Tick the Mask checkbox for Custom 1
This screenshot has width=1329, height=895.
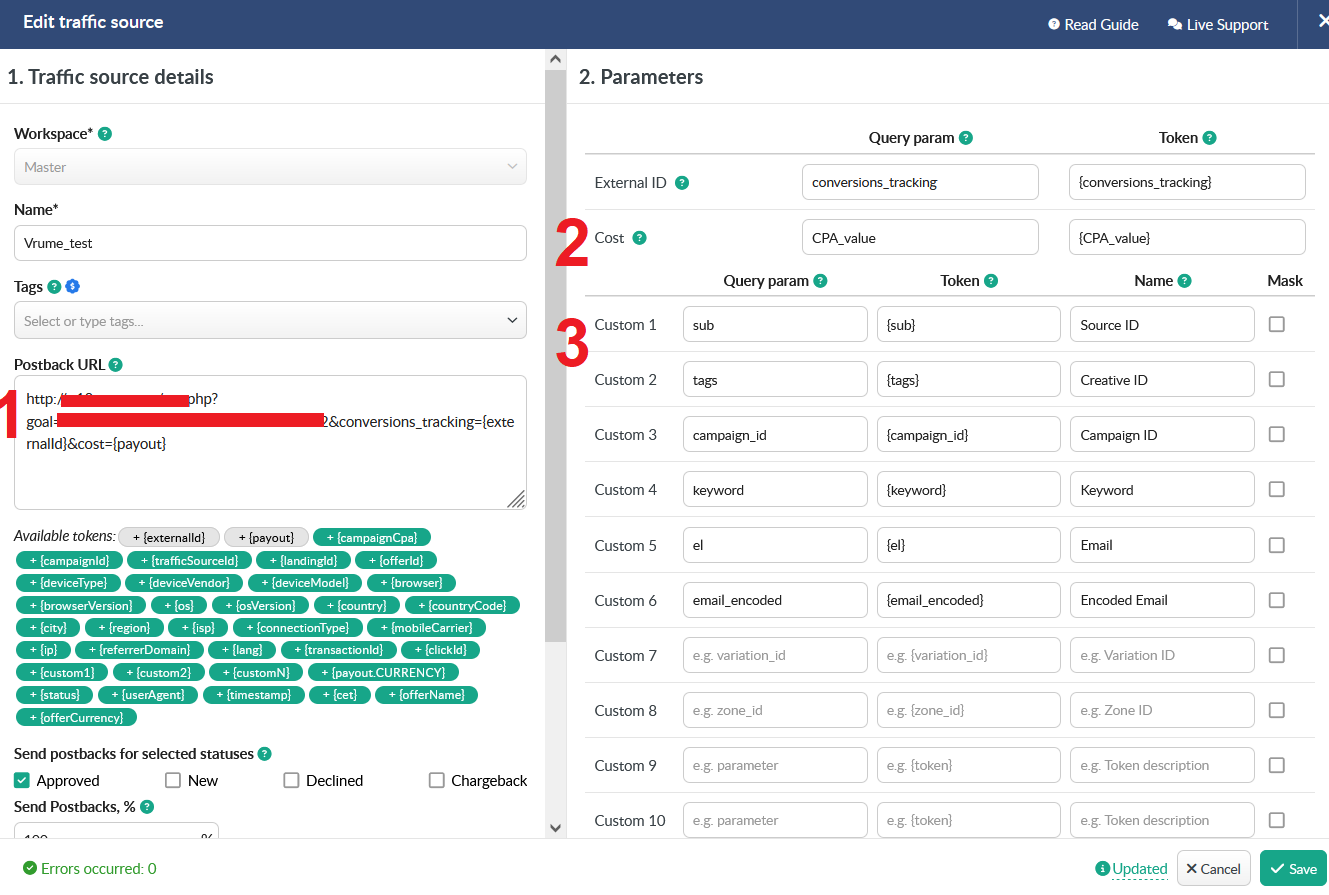[x=1276, y=324]
